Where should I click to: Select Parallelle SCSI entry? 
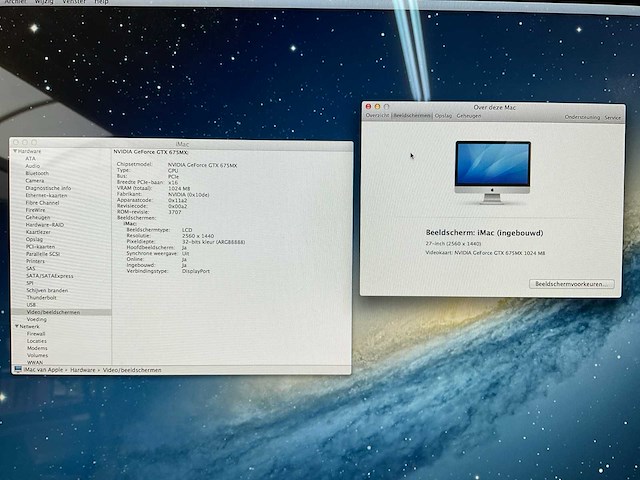pos(43,254)
